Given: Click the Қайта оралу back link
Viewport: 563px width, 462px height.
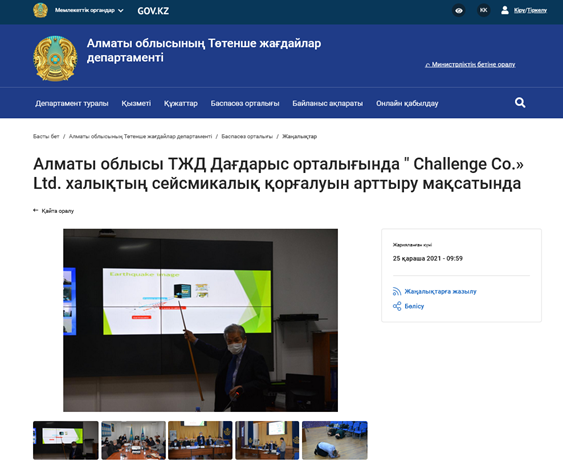Looking at the screenshot, I should coord(58,211).
